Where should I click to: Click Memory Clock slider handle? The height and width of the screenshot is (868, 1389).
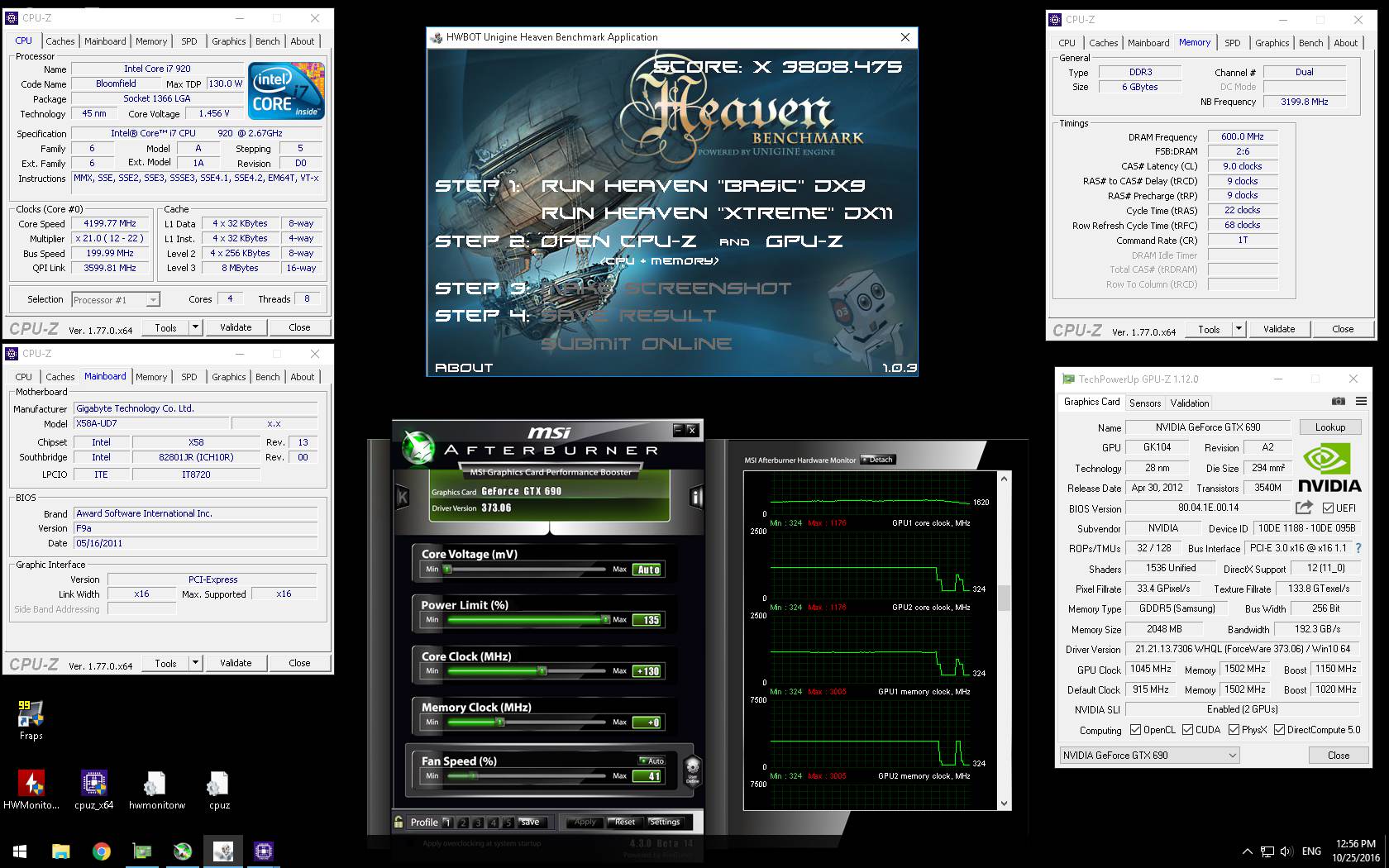point(500,722)
